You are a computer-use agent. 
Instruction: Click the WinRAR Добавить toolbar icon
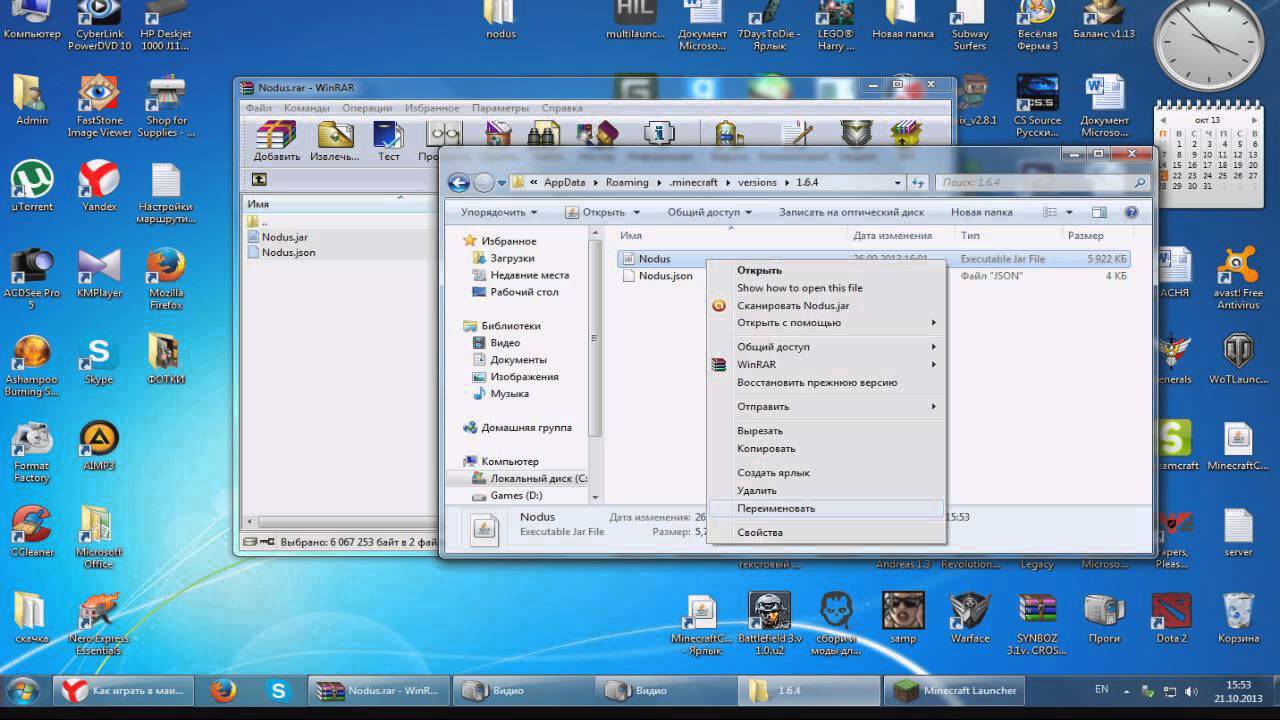click(276, 140)
